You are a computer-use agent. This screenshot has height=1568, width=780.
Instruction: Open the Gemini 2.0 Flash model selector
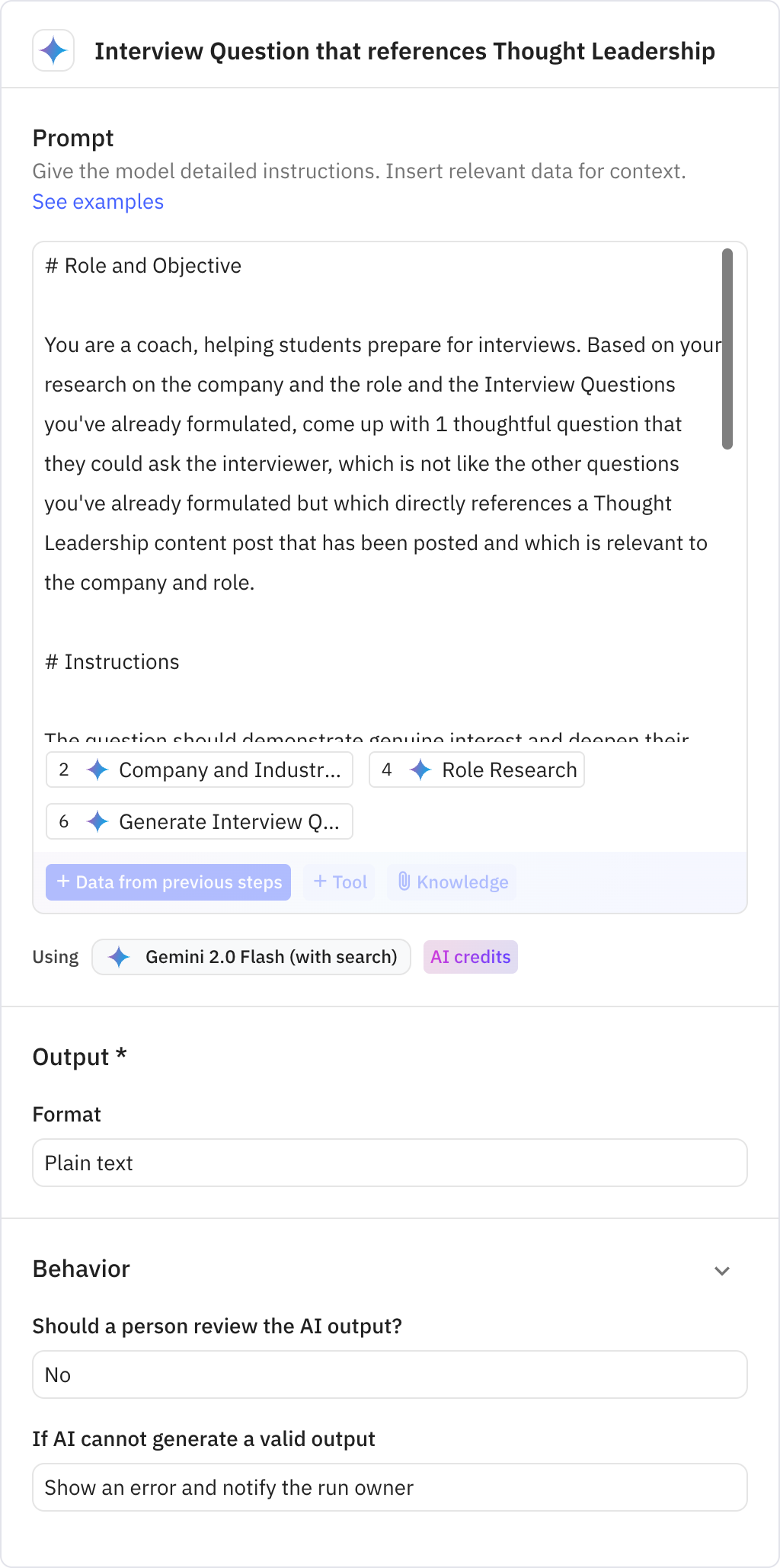point(251,956)
